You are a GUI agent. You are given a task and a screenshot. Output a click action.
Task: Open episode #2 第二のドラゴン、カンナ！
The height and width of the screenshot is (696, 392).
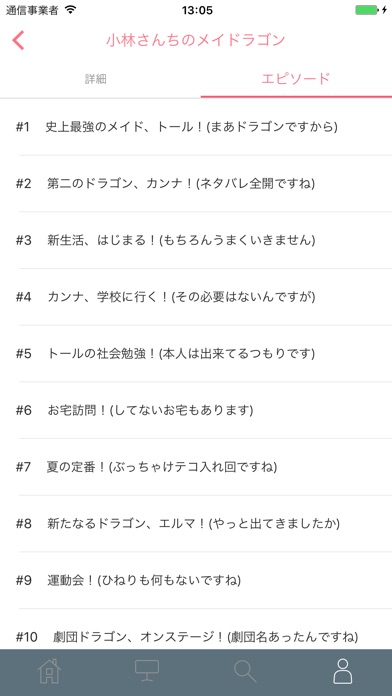point(196,183)
